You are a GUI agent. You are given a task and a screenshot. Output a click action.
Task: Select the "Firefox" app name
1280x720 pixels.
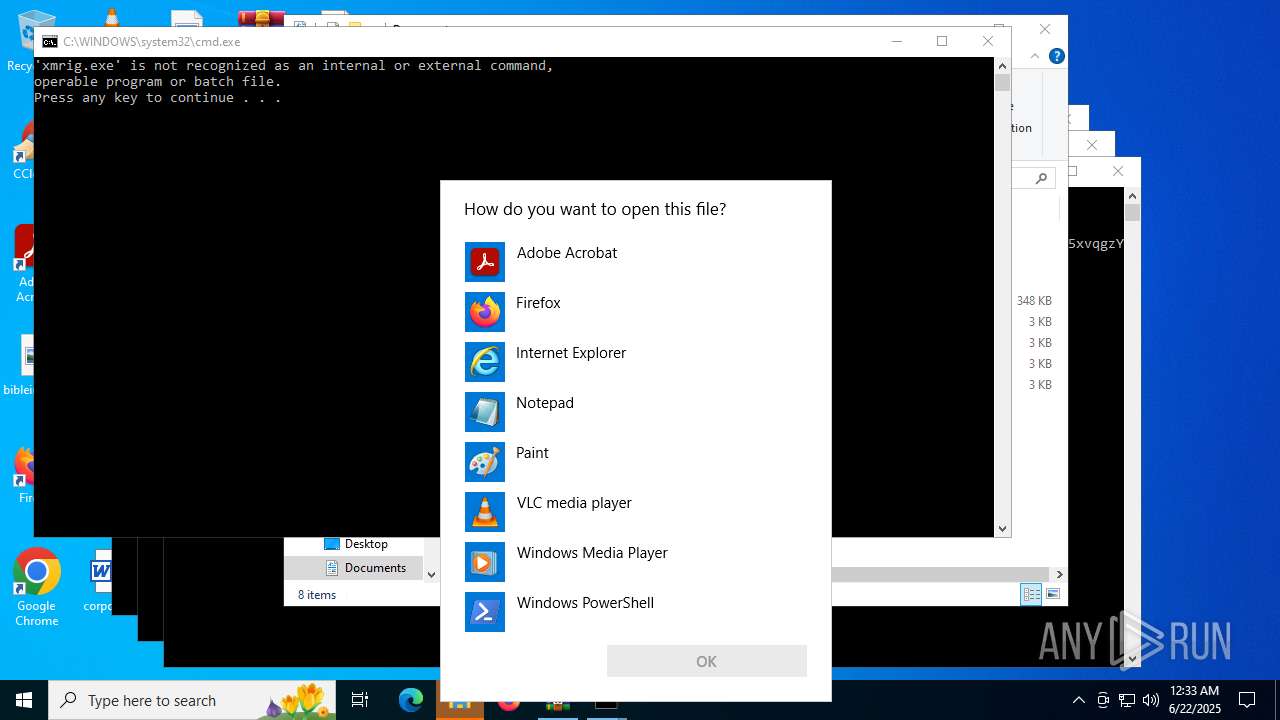[x=538, y=303]
